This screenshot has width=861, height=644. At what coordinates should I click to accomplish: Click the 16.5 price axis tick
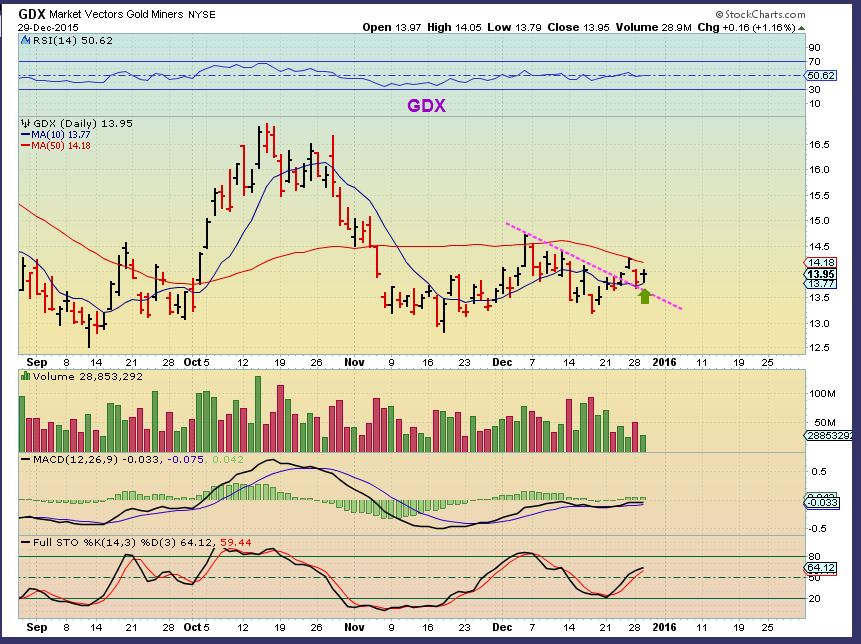[x=819, y=145]
